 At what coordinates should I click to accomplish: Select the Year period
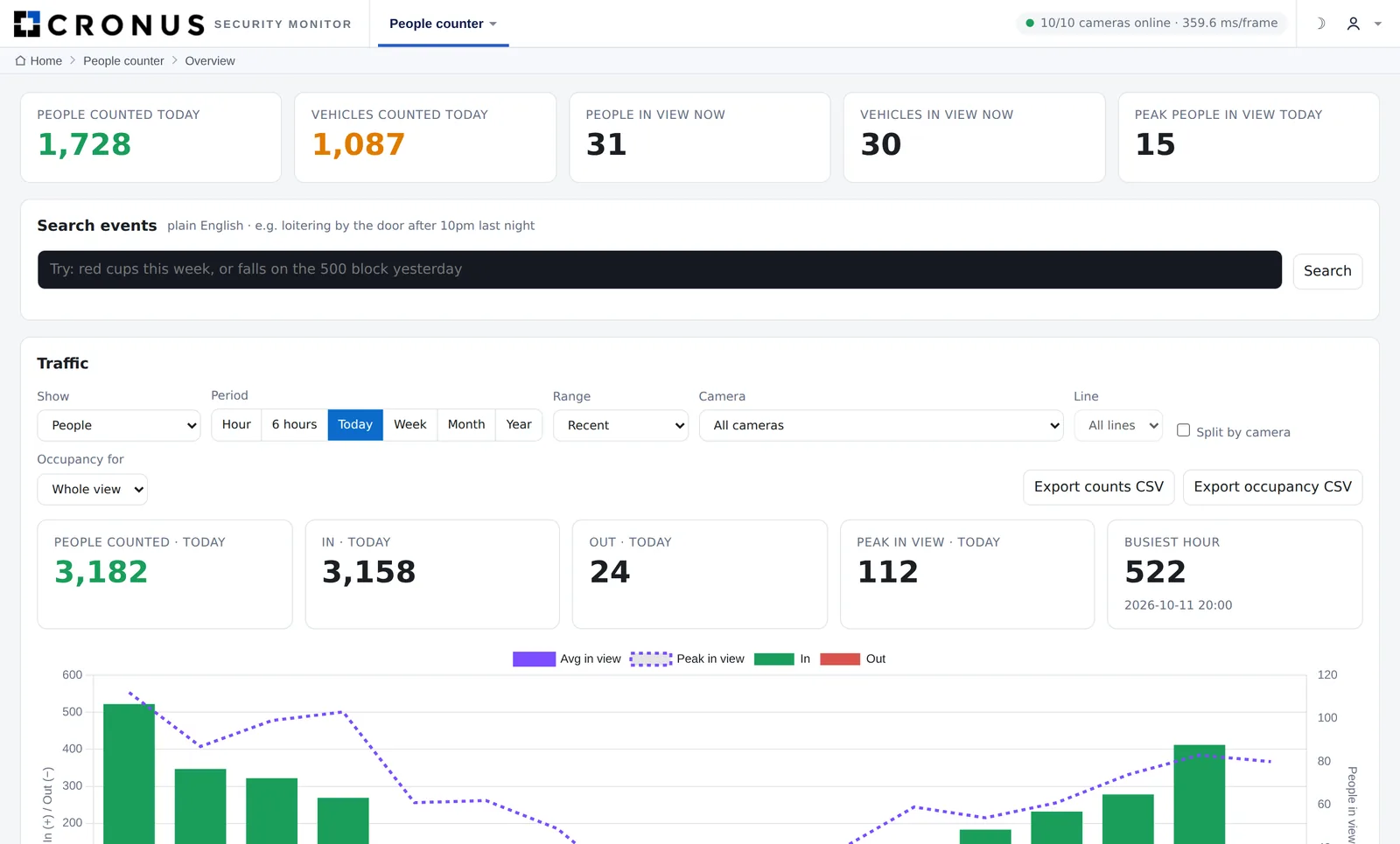(x=519, y=424)
